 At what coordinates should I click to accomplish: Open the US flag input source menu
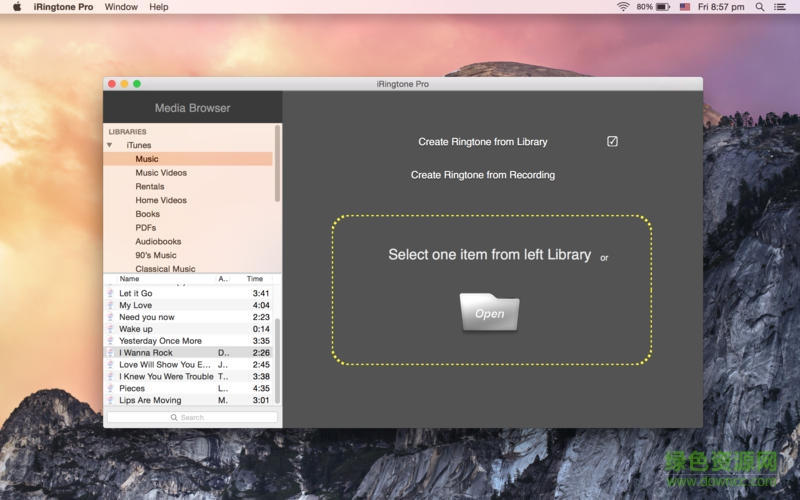pyautogui.click(x=685, y=7)
